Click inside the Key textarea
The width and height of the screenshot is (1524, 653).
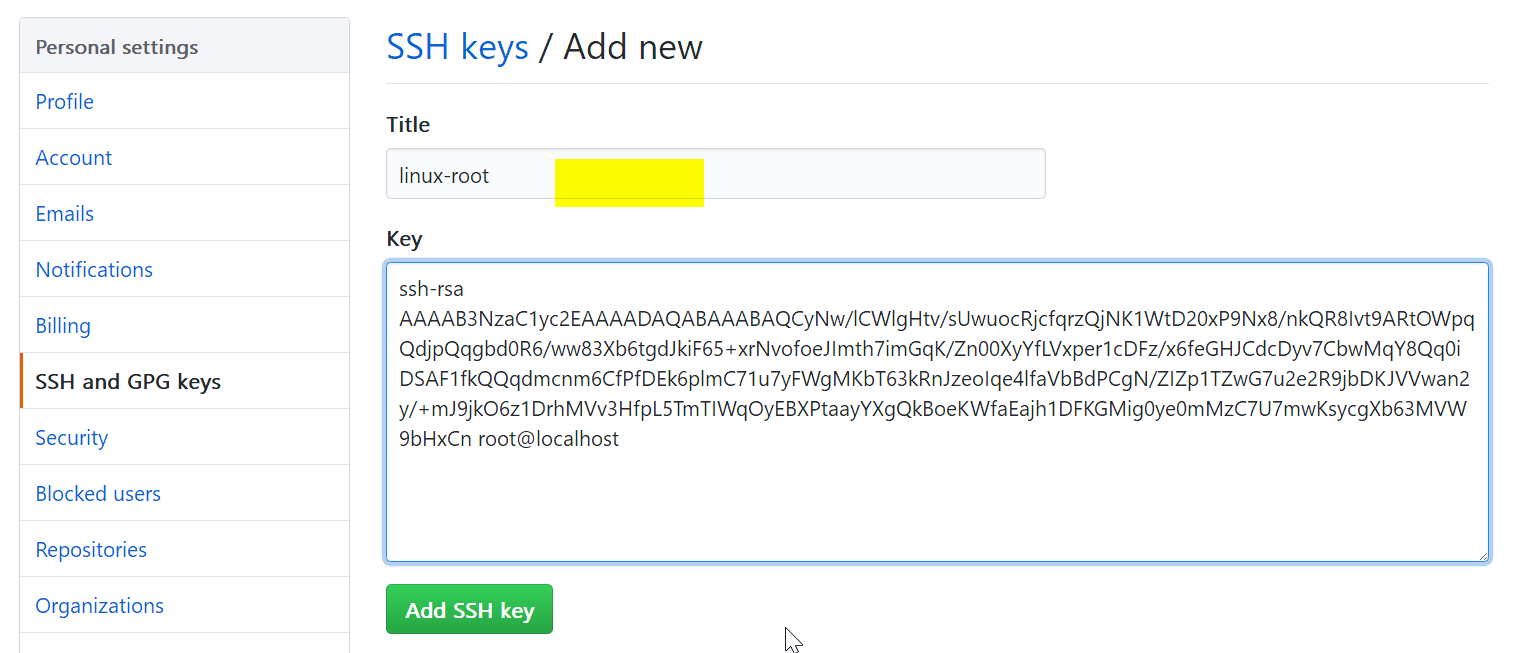938,412
